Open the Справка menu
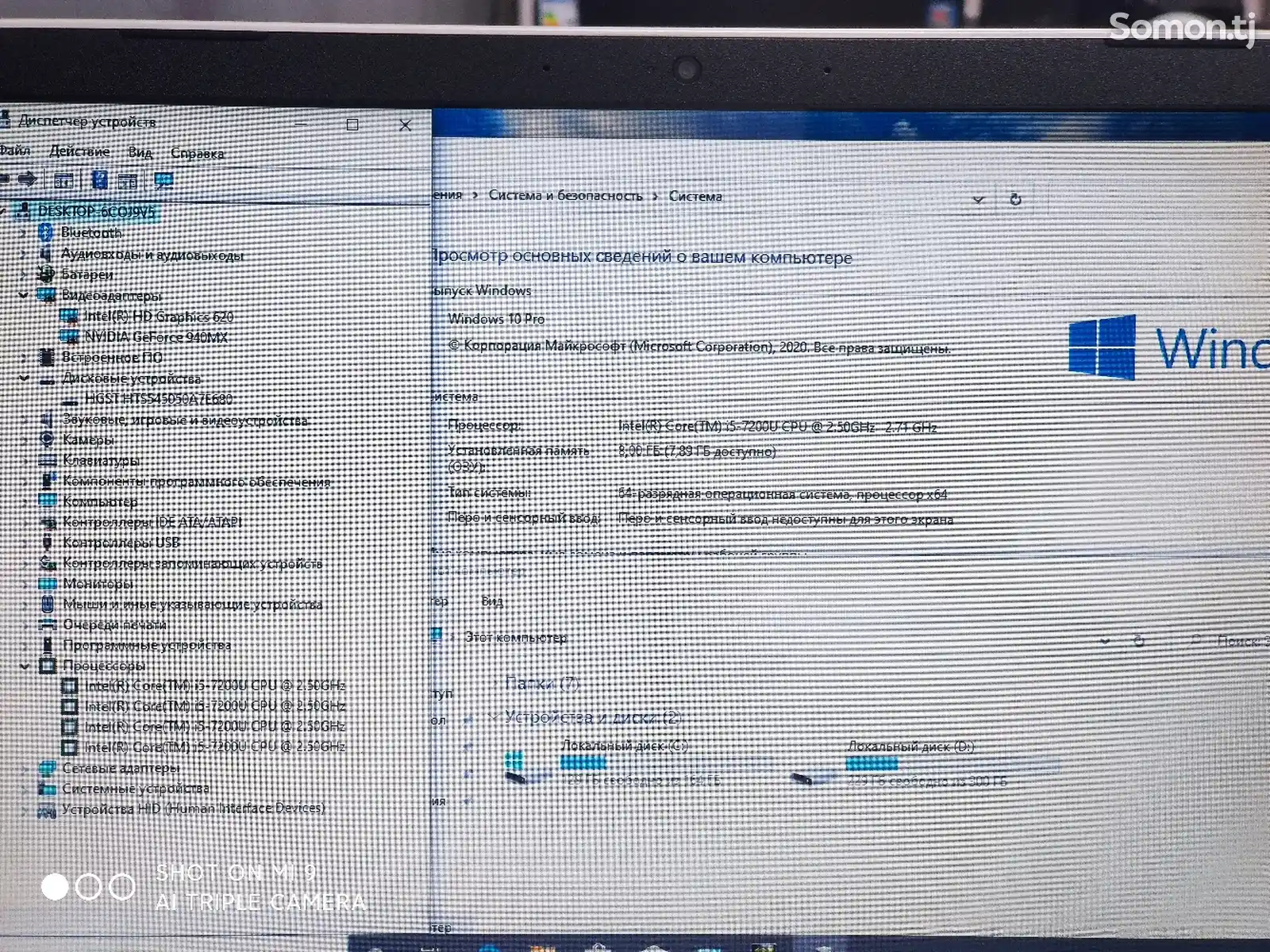Screen dimensions: 1270x952 [x=197, y=153]
